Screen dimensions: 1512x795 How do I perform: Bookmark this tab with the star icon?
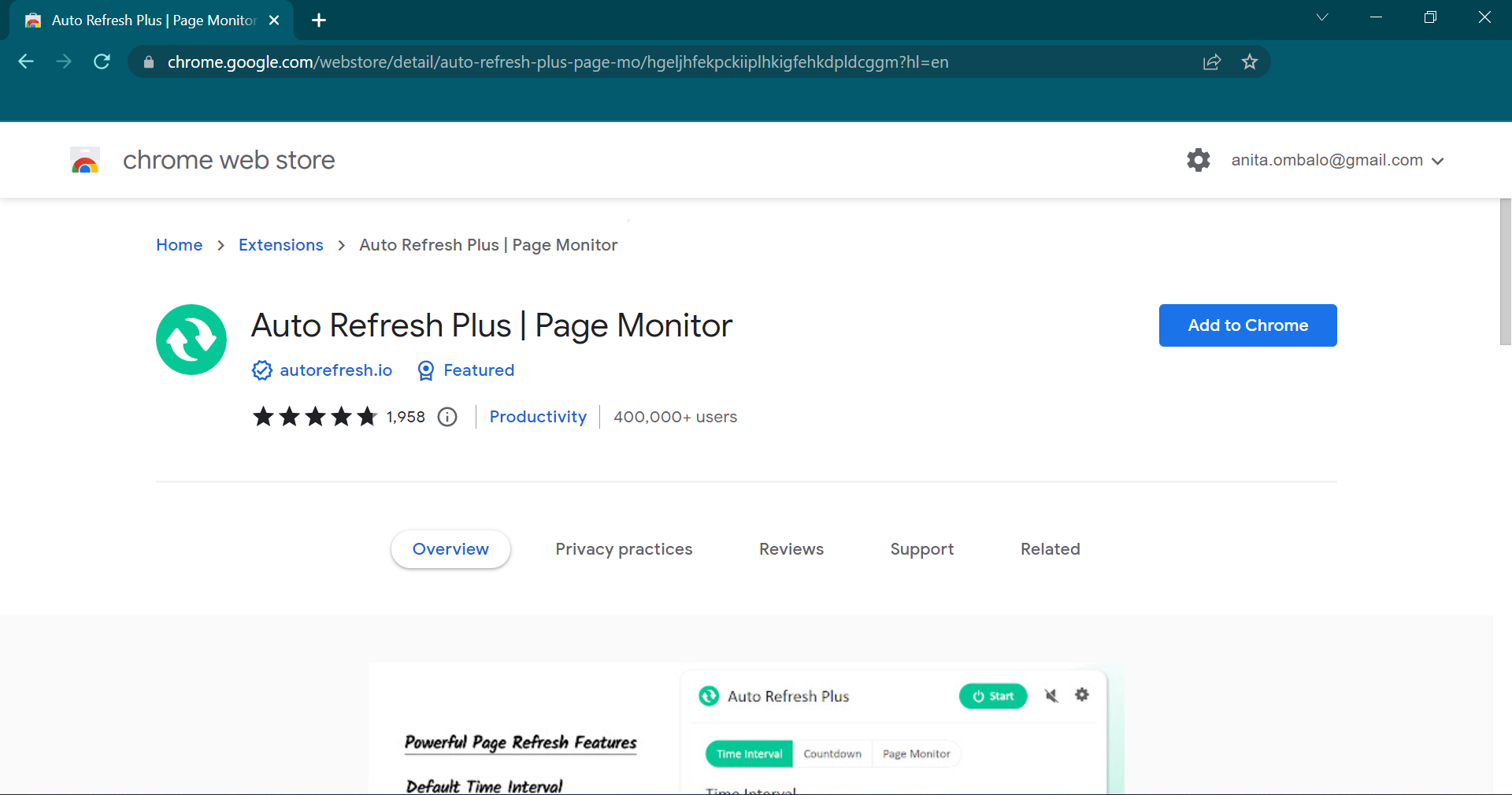point(1250,61)
